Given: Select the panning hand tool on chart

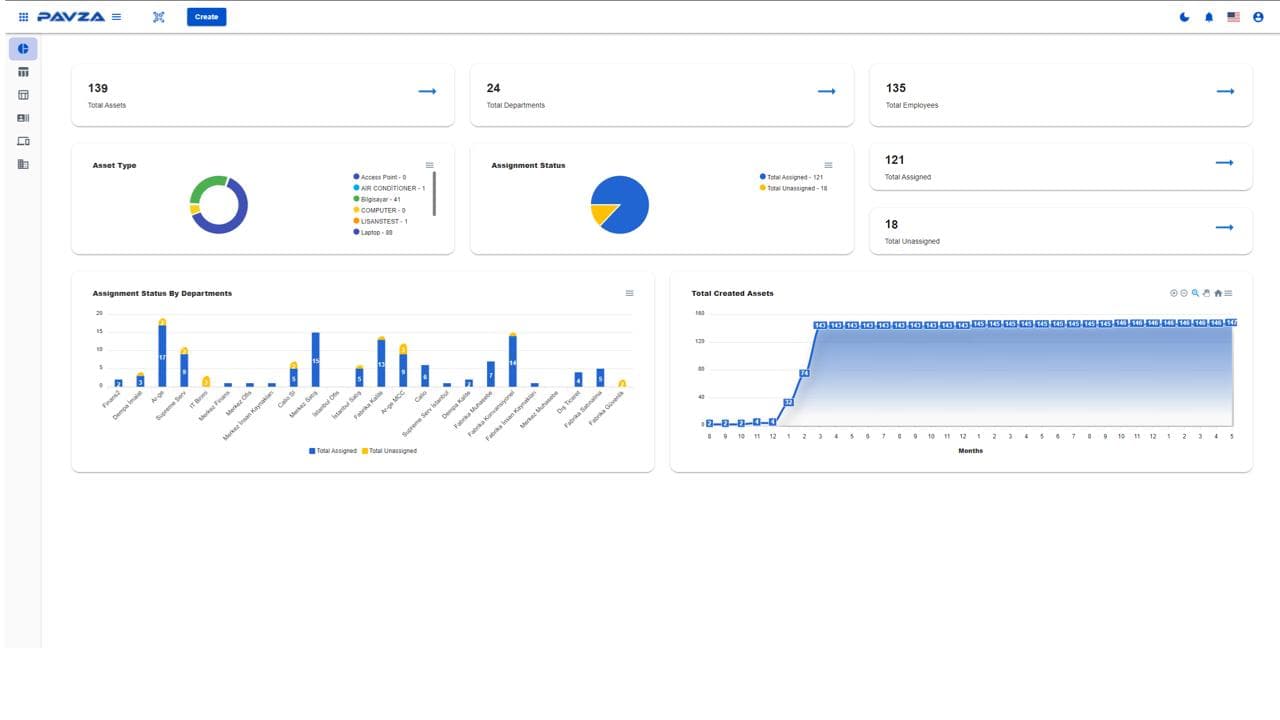Looking at the screenshot, I should pos(1206,293).
